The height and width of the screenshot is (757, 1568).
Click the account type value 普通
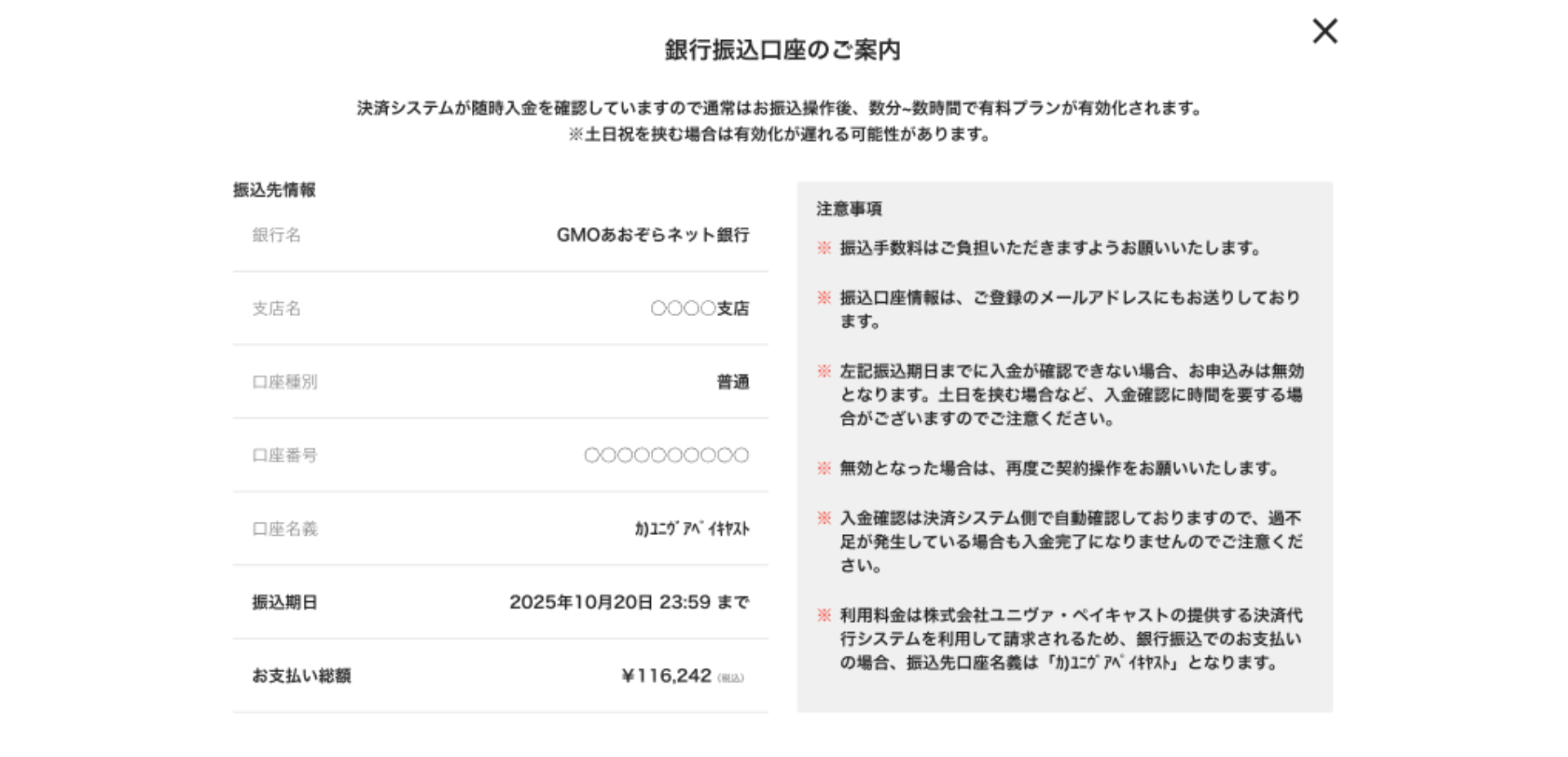click(733, 382)
